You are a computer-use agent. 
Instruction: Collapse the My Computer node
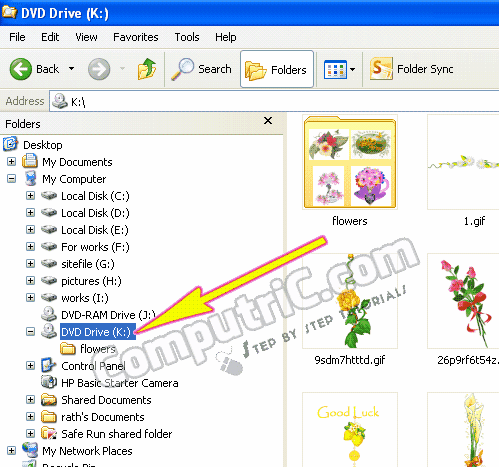11,179
